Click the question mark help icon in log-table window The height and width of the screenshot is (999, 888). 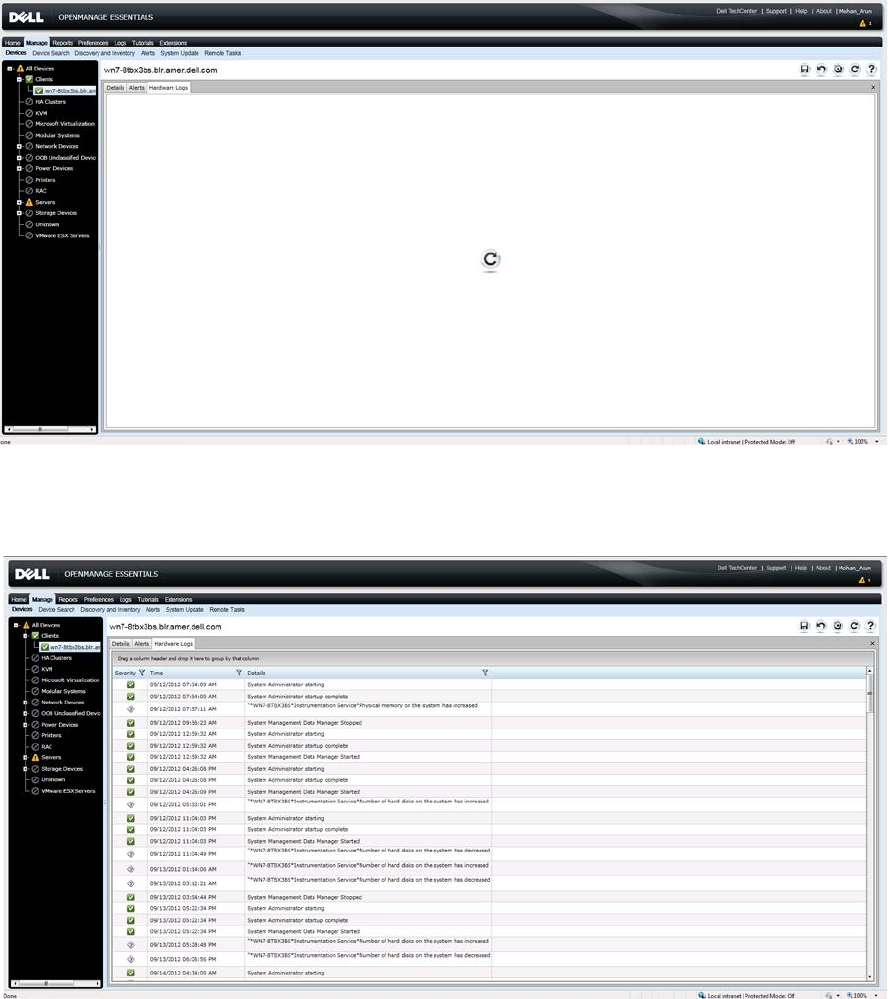(871, 626)
